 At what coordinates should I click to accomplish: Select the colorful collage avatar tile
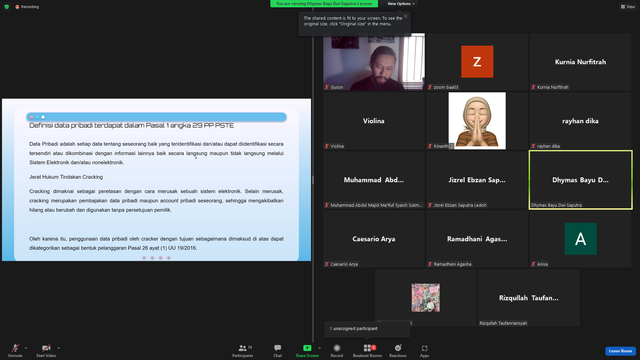coord(426,298)
